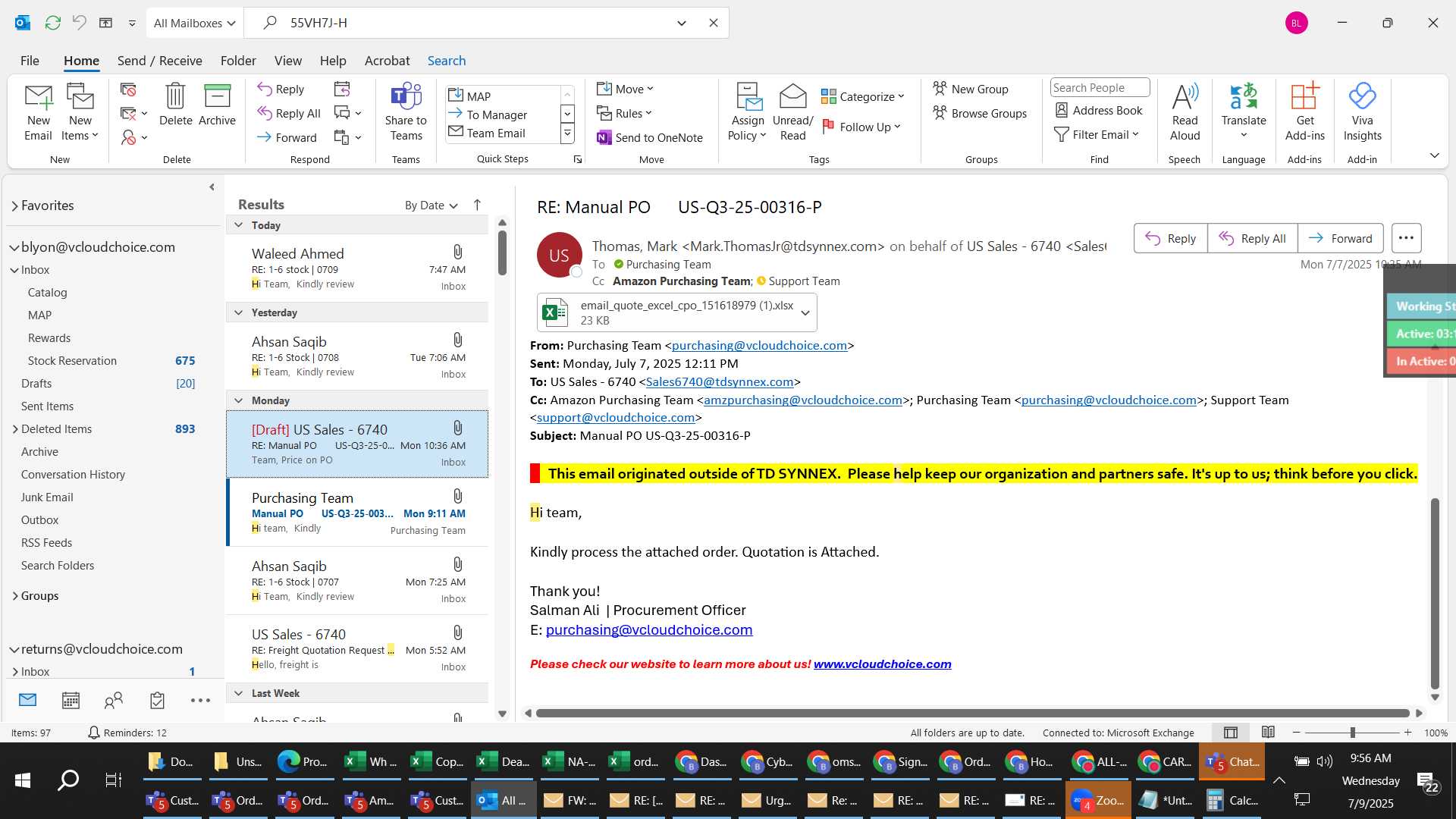Click the New Group icon
1456x819 pixels.
click(x=940, y=89)
